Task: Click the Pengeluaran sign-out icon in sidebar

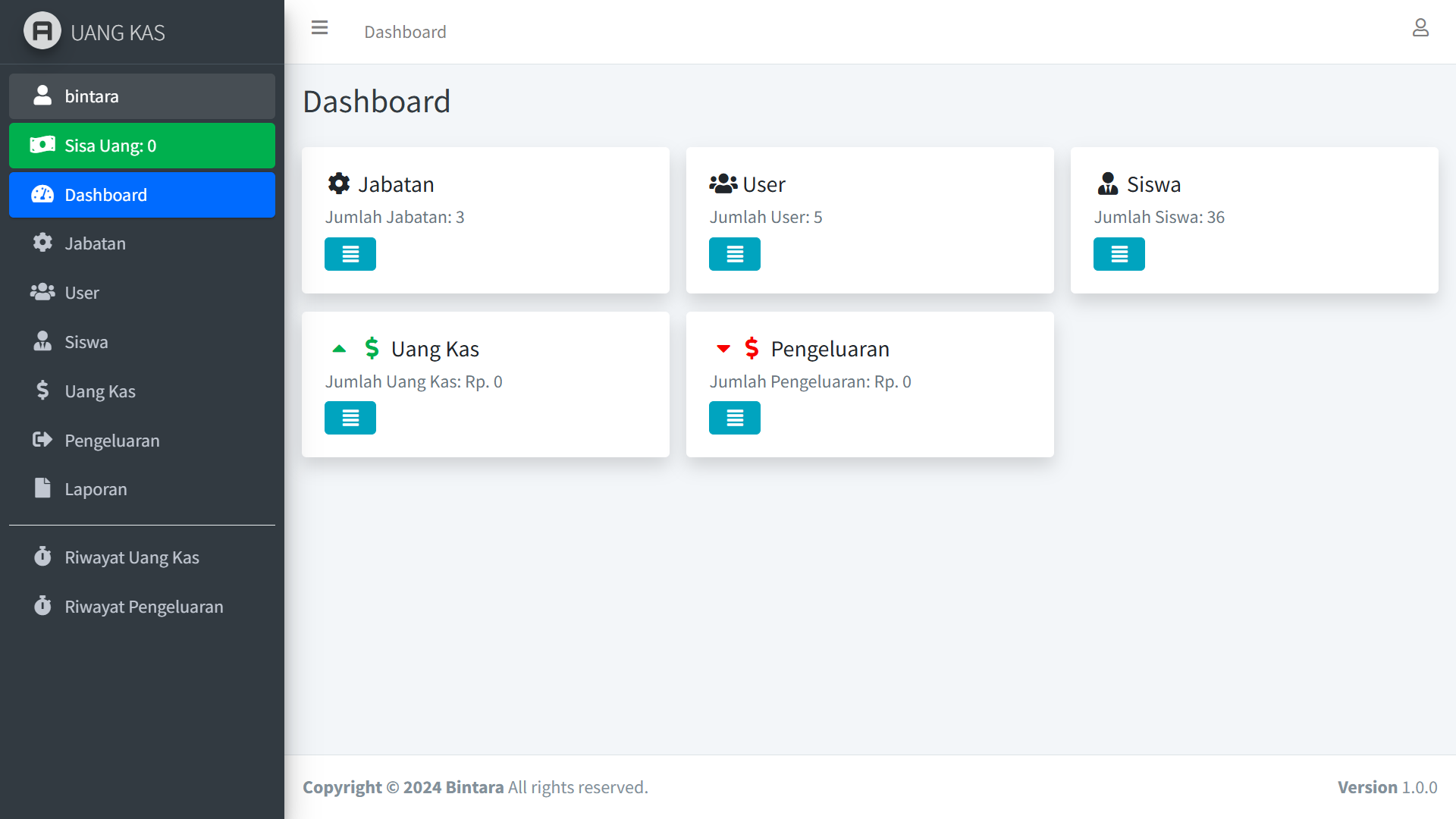Action: 42,440
